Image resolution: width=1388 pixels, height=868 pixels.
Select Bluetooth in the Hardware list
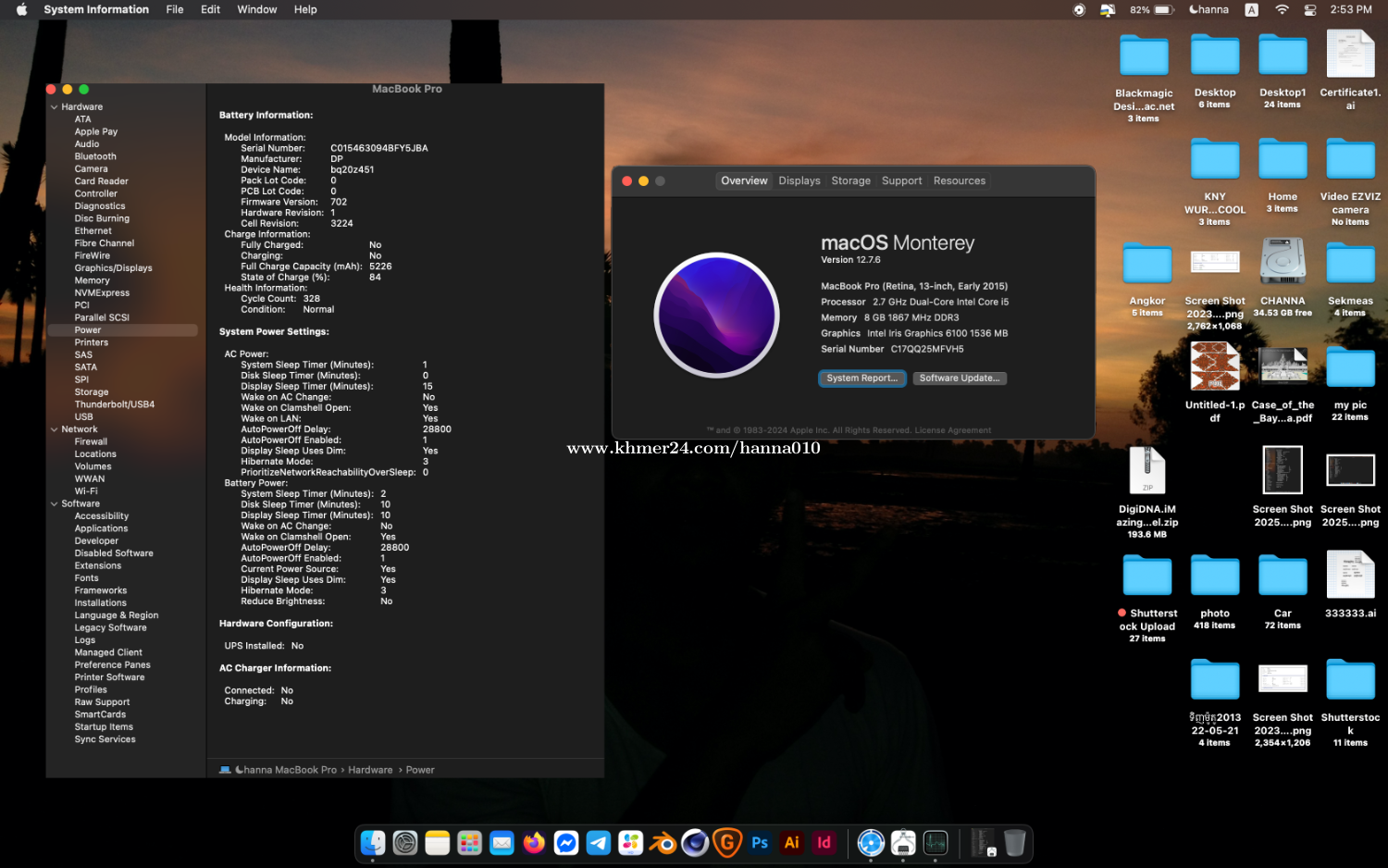[x=95, y=156]
